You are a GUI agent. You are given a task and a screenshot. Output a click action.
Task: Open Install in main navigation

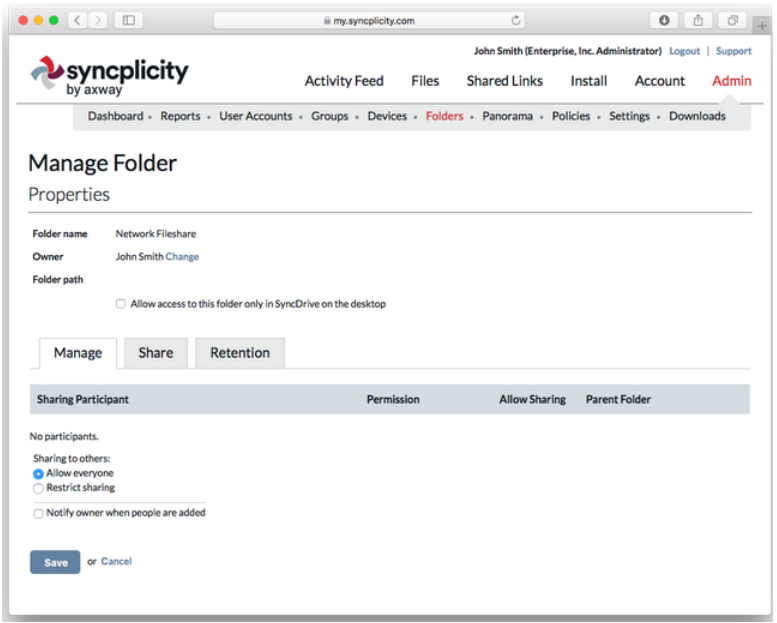589,81
